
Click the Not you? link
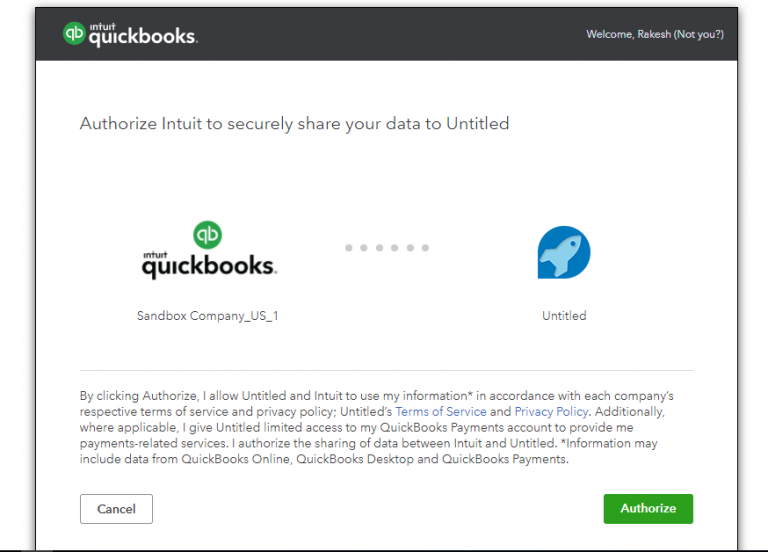tap(698, 34)
